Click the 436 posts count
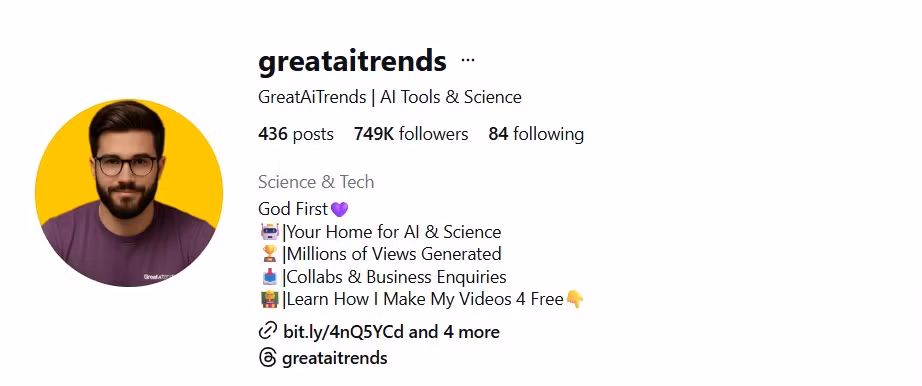The height and width of the screenshot is (386, 922). (x=296, y=134)
